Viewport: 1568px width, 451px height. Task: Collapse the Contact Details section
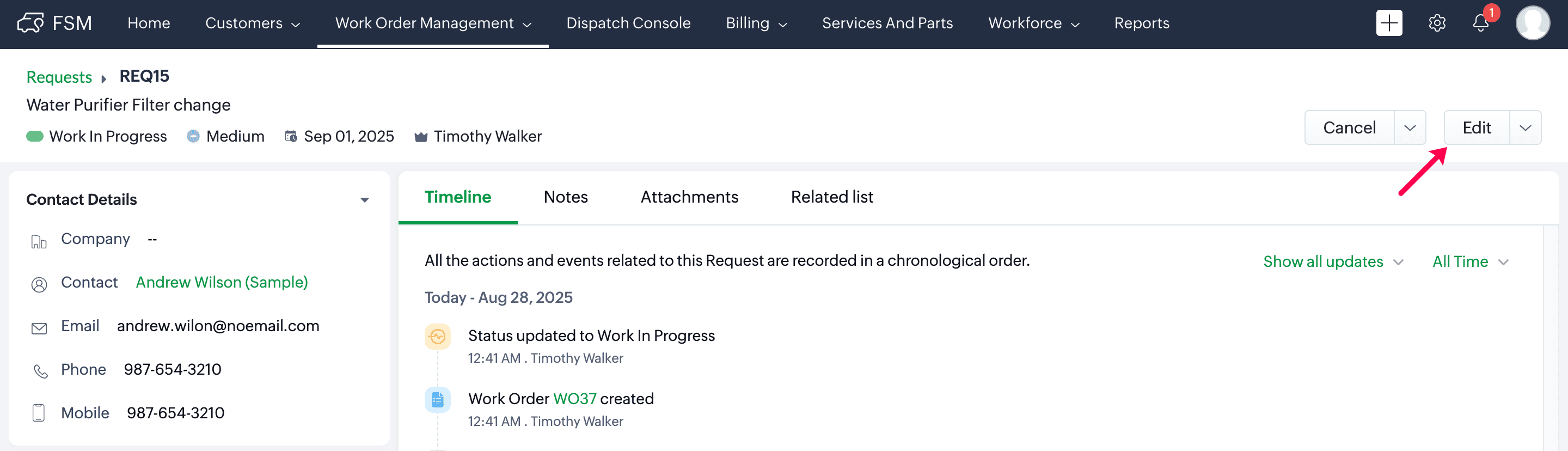[x=365, y=200]
